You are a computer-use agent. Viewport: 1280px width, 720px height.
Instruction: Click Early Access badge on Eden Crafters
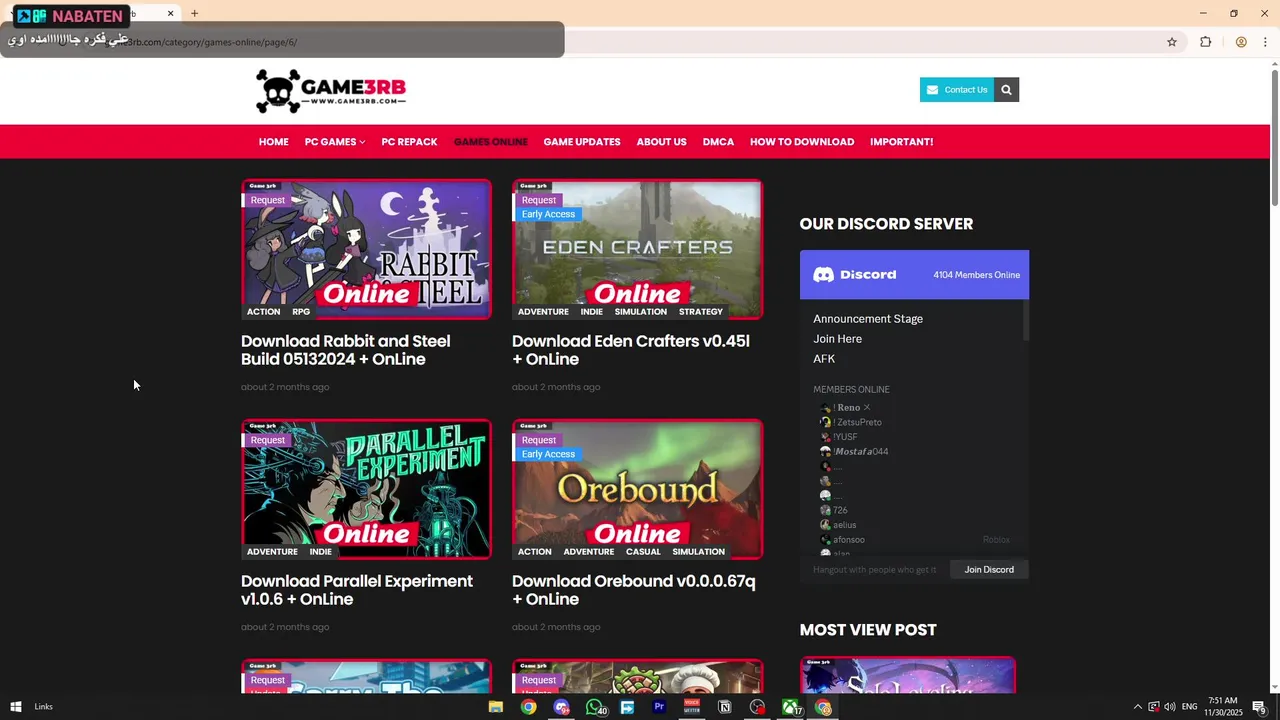pyautogui.click(x=548, y=214)
